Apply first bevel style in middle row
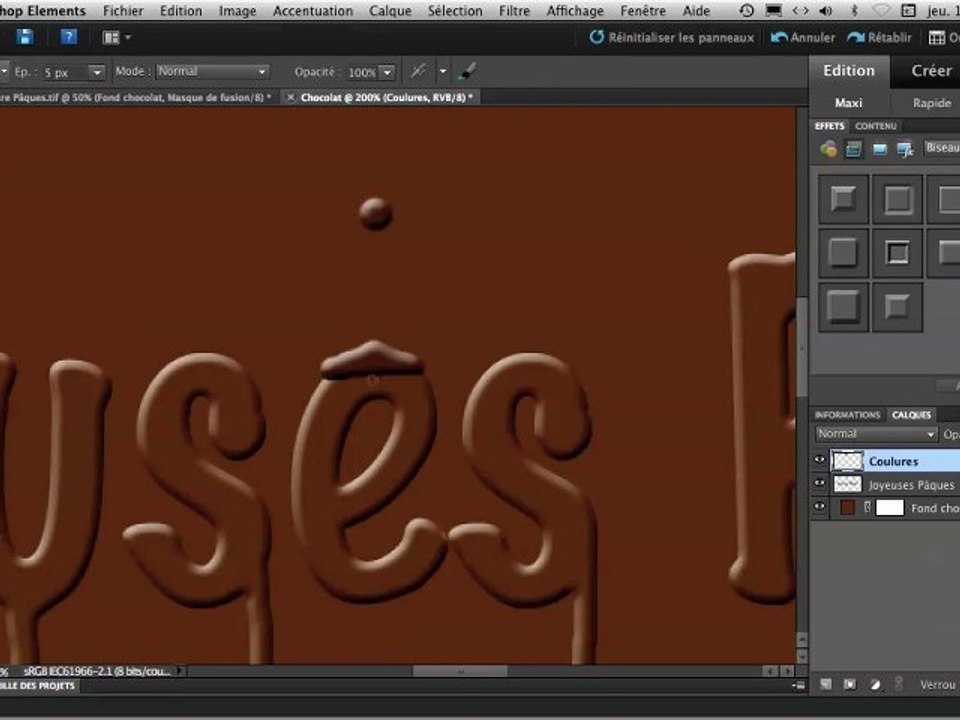The height and width of the screenshot is (720, 960). point(843,252)
